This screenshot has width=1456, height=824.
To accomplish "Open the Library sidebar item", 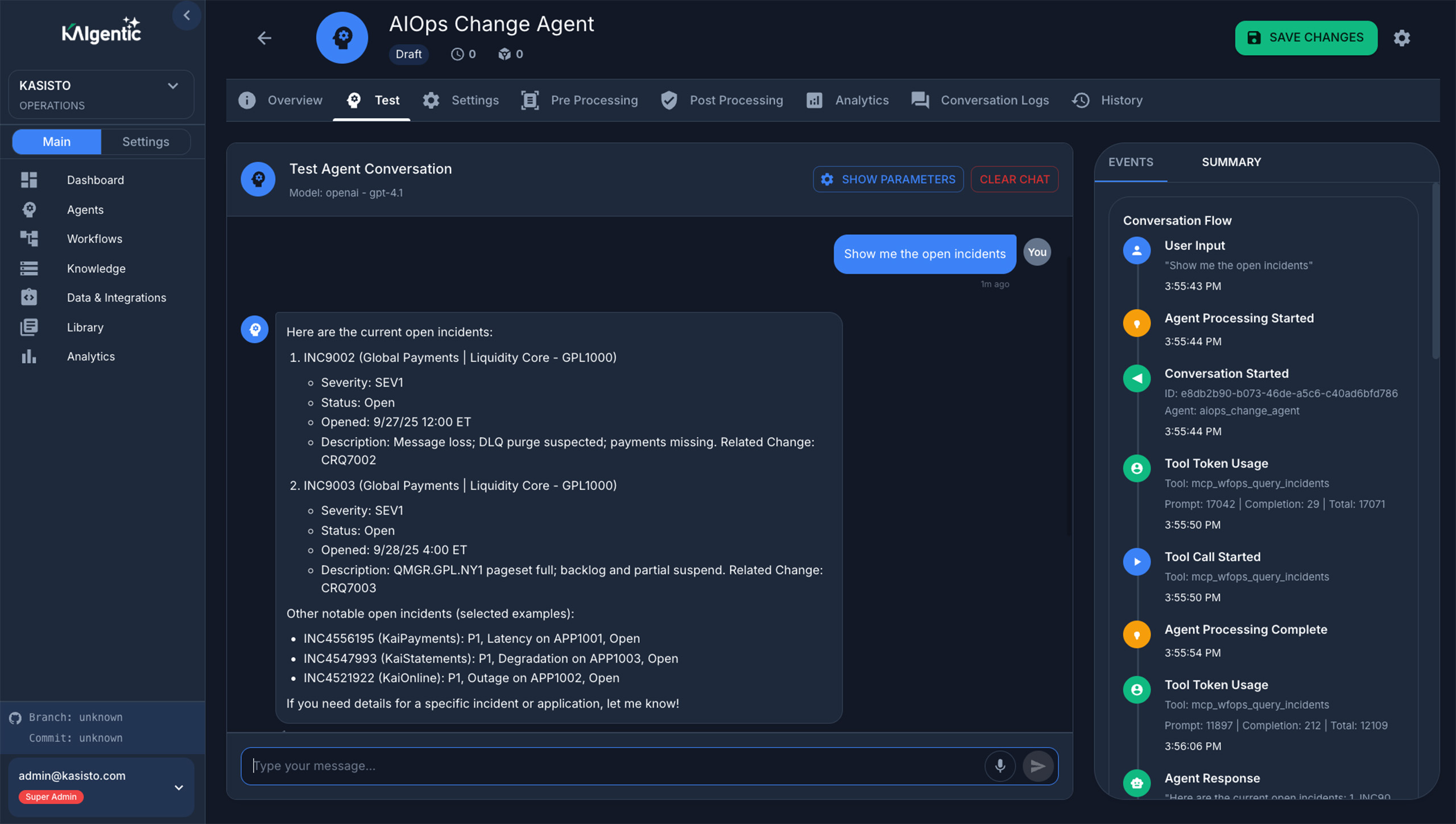I will click(x=85, y=327).
